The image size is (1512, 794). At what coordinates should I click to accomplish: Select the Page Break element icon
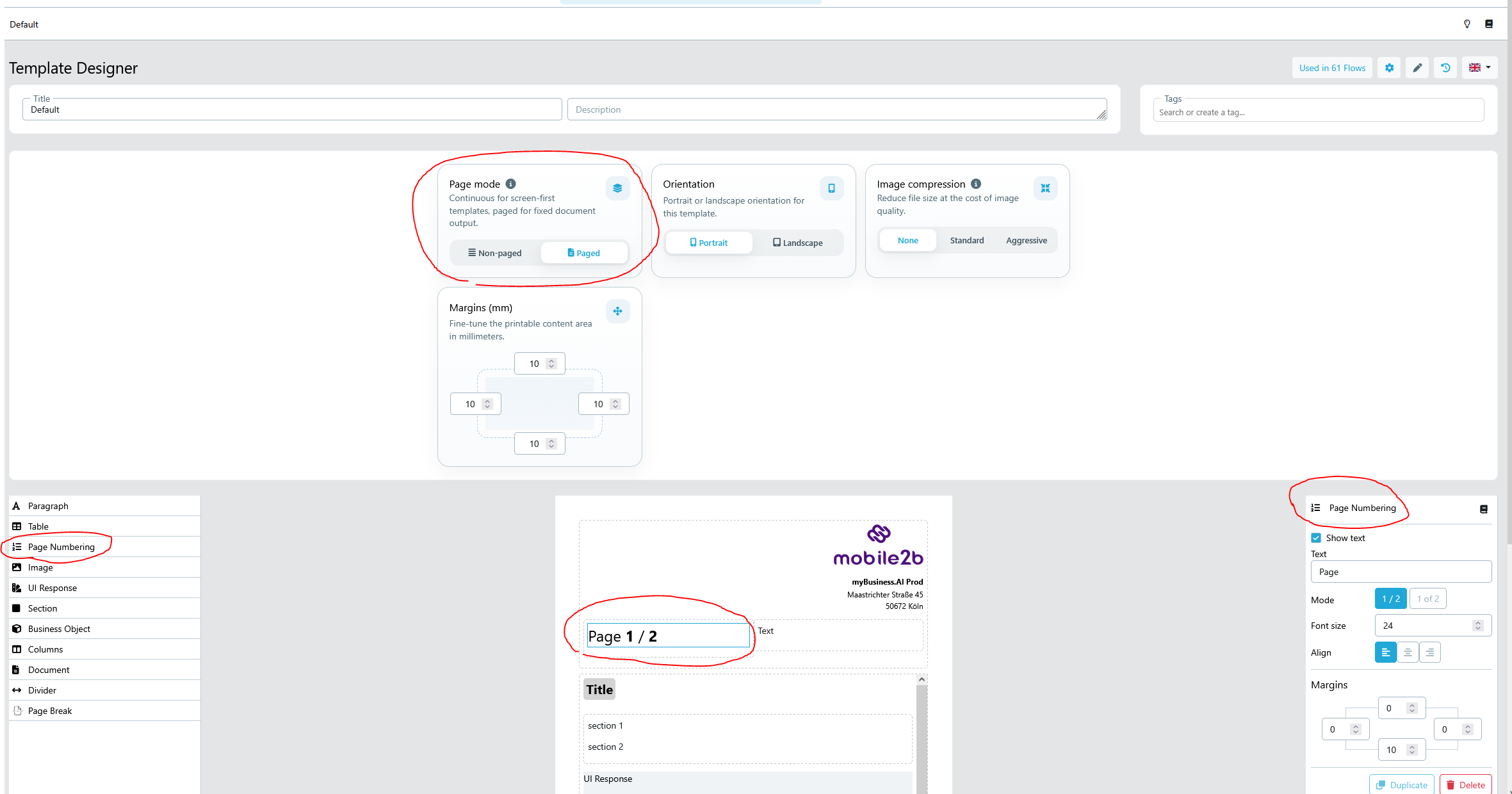[18, 711]
